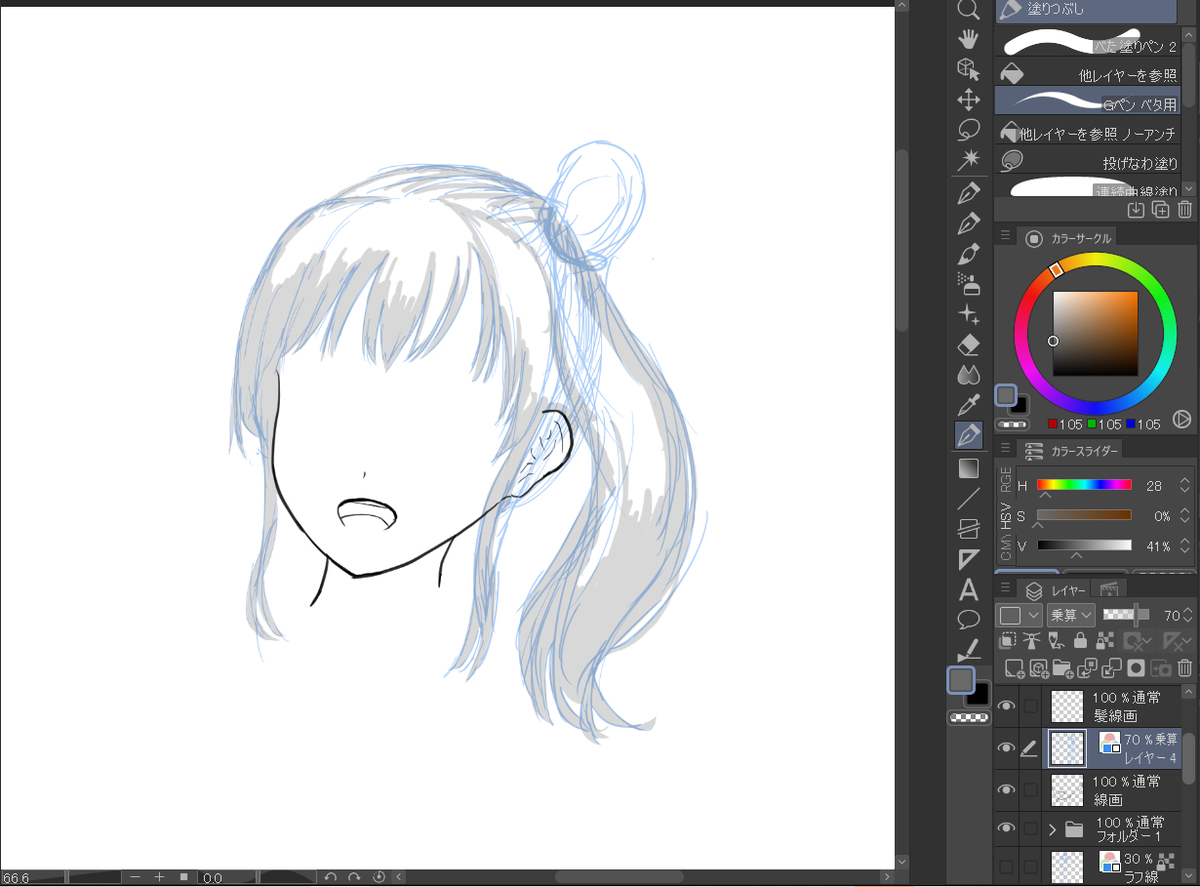1200x887 pixels.
Task: Delete layer using the layer panel trash
Action: pyautogui.click(x=1185, y=668)
